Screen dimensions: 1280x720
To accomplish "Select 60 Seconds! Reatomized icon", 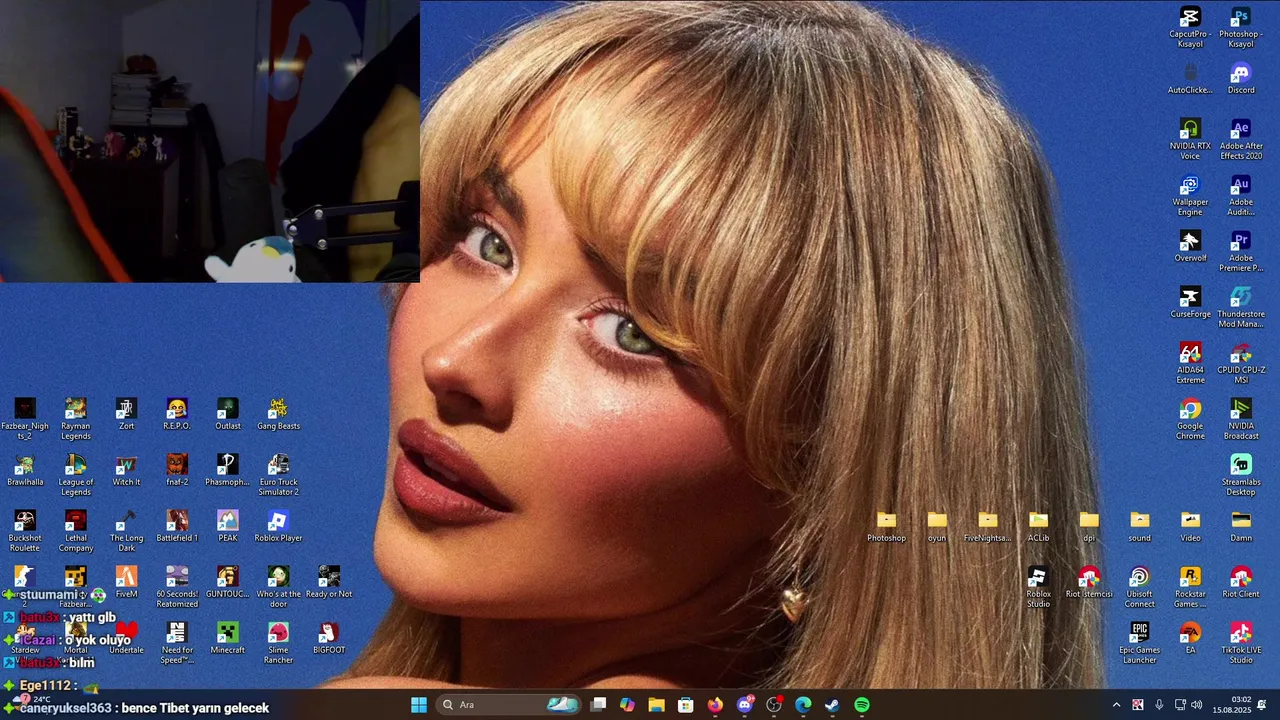I will 177,586.
